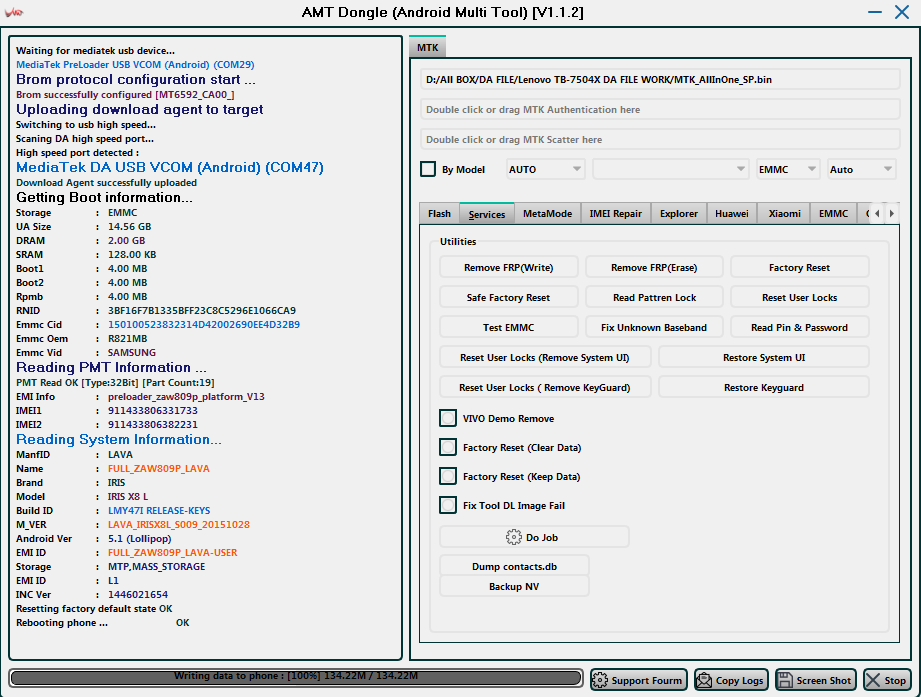Select the MTK top tab
Screen dimensions: 921x697
[428, 47]
